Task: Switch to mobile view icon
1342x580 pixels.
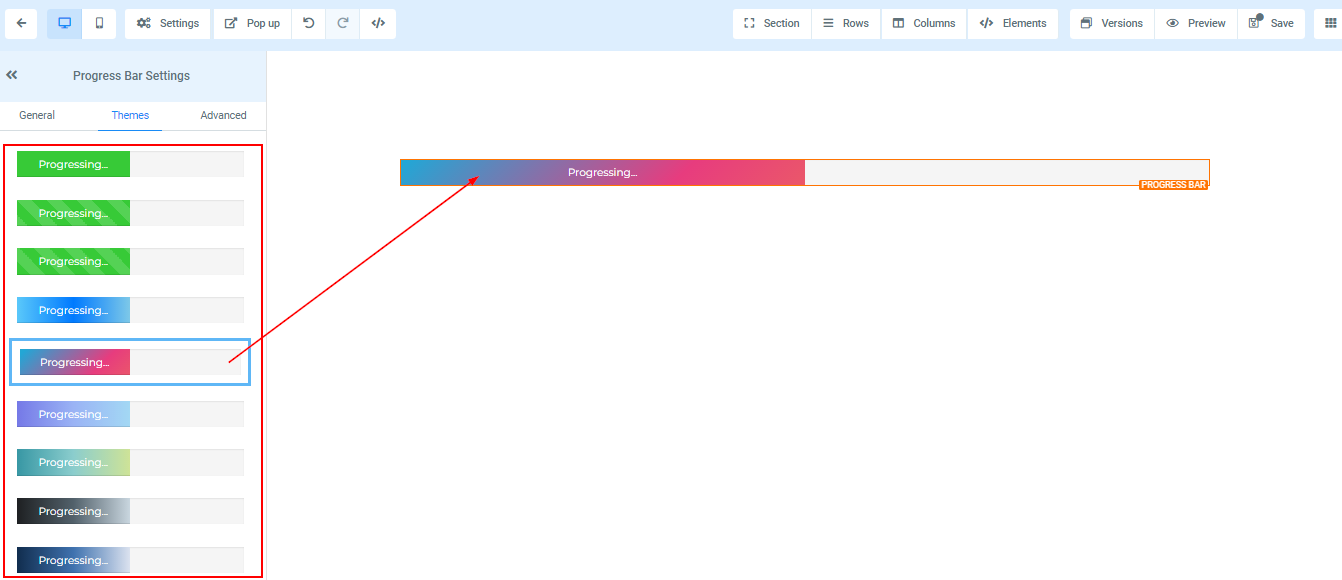Action: (x=99, y=23)
